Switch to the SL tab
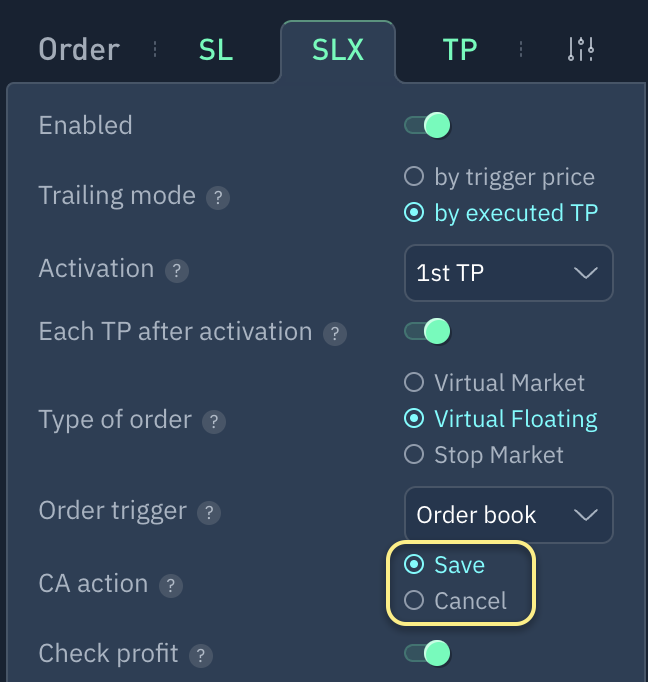This screenshot has height=682, width=648. tap(216, 50)
